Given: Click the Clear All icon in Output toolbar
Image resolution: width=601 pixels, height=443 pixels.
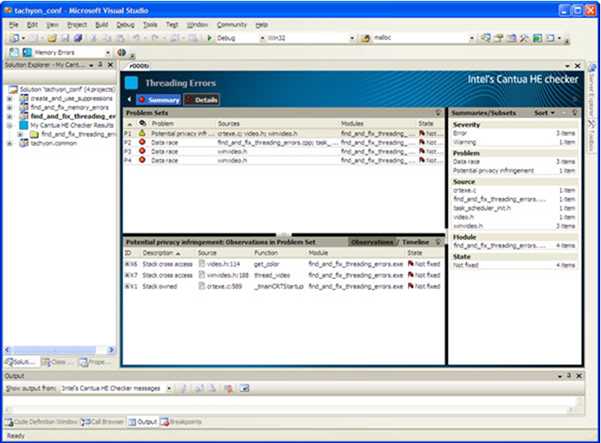Looking at the screenshot, I should 228,388.
